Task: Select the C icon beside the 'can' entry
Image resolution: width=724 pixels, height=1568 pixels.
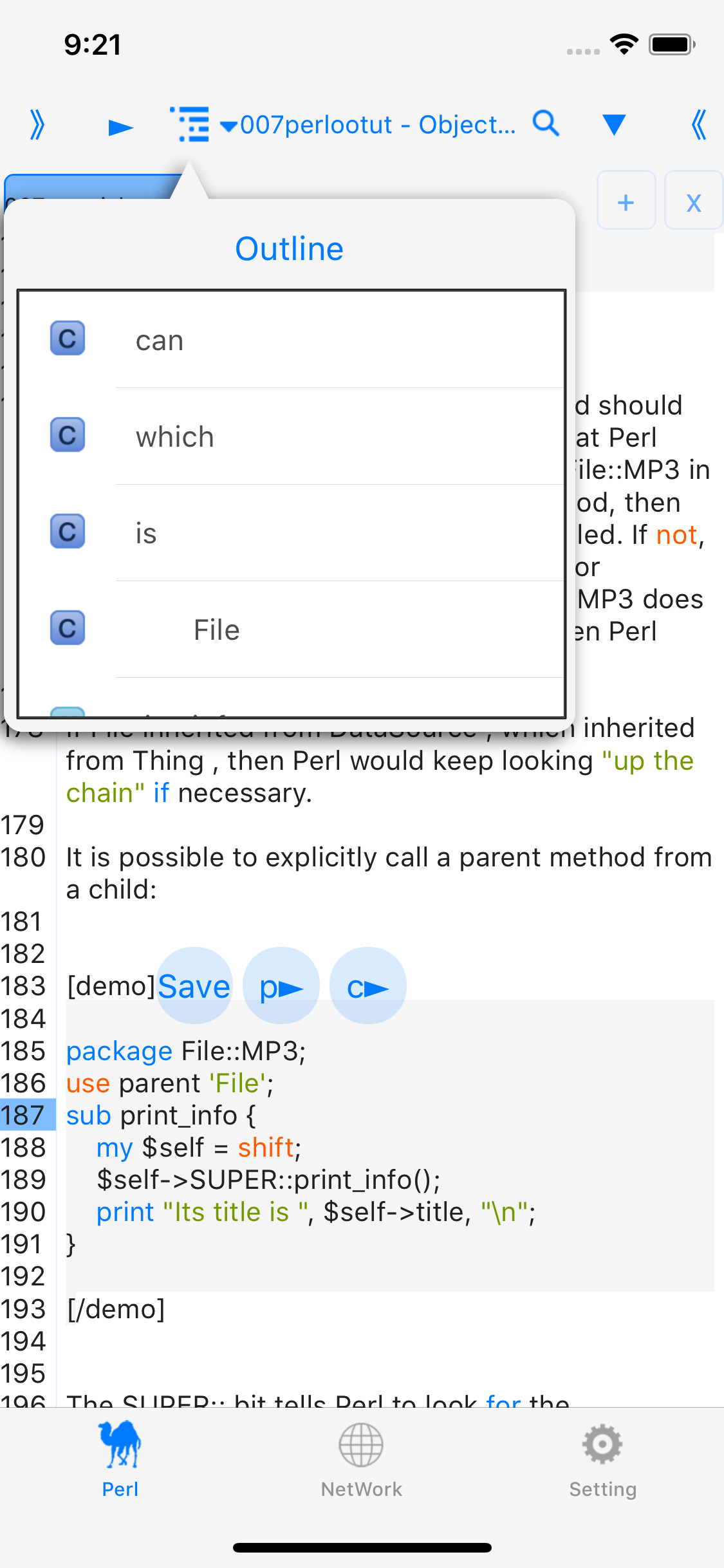Action: [66, 339]
